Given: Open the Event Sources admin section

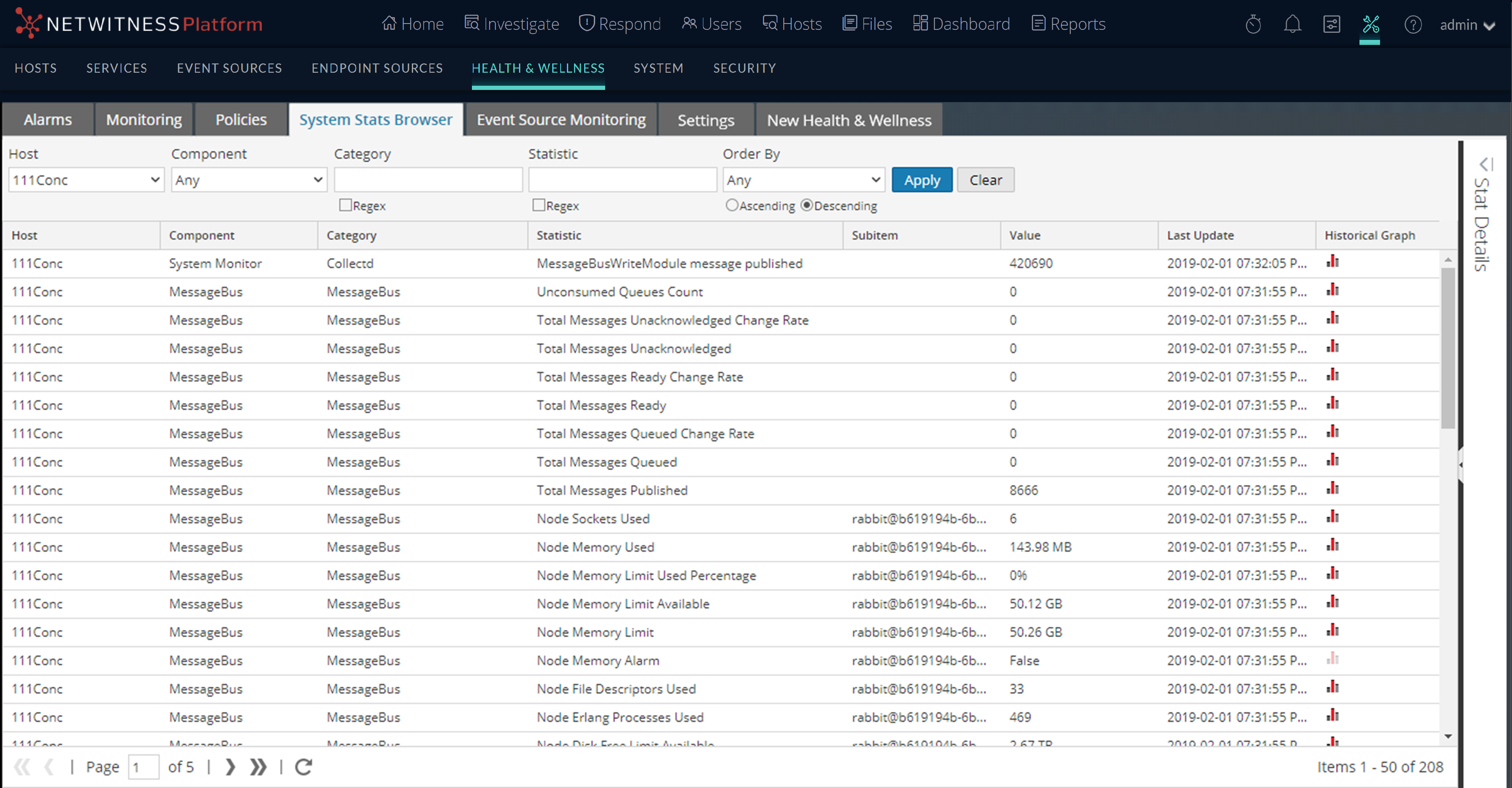Looking at the screenshot, I should coord(229,68).
